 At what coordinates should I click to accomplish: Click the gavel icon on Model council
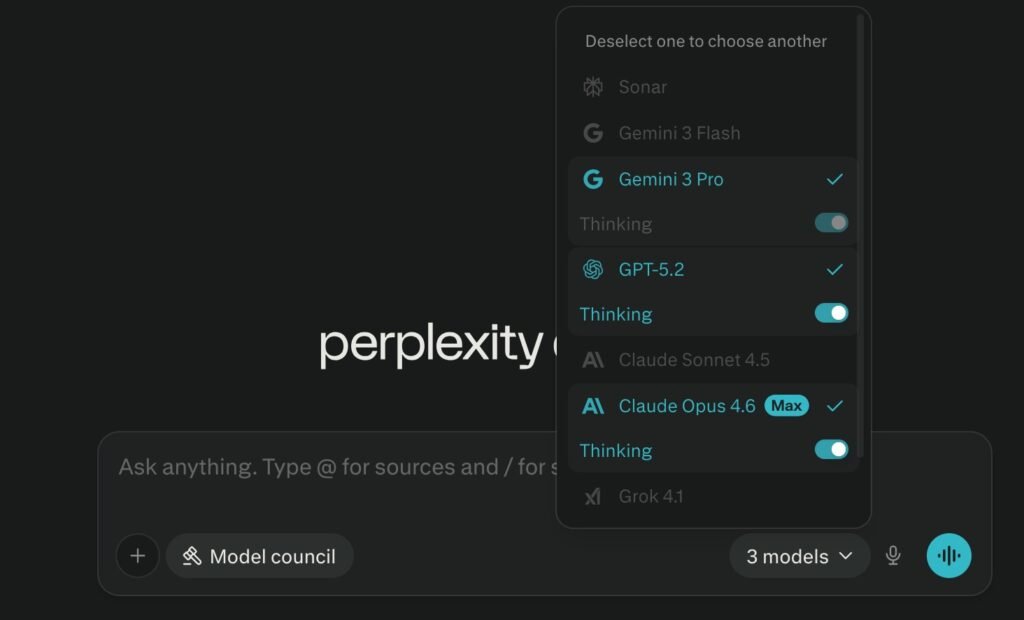(x=195, y=556)
